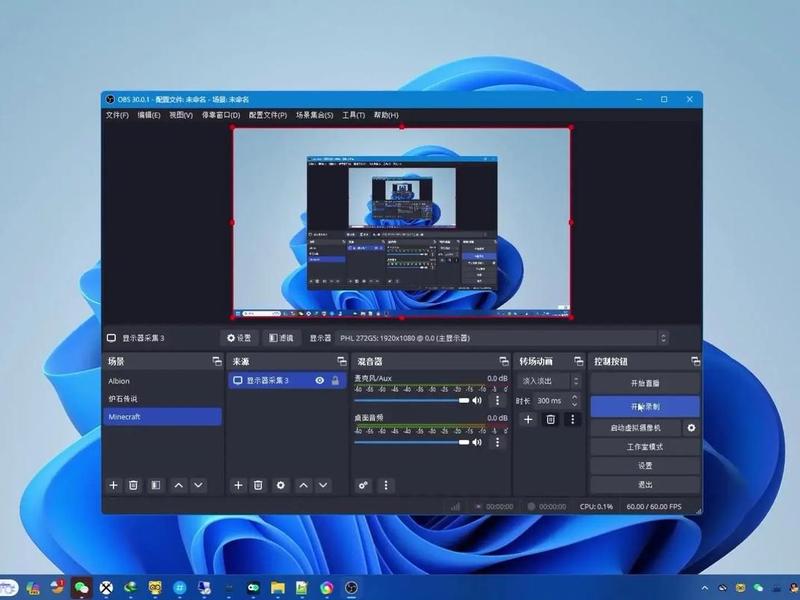This screenshot has height=600, width=800.
Task: Open the 编辑(E) menu
Action: [149, 115]
